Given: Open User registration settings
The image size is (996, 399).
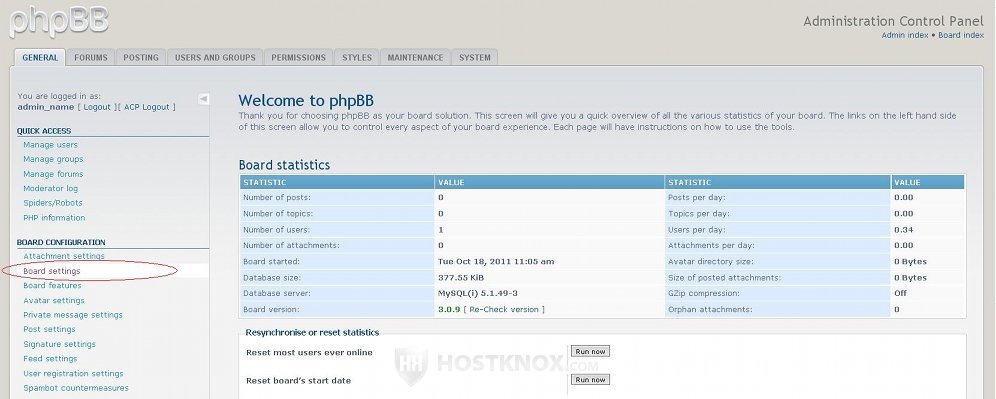Looking at the screenshot, I should [74, 374].
